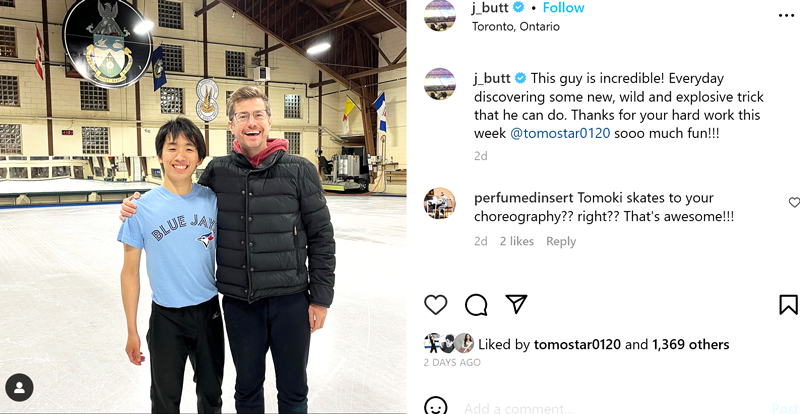View the Toronto, Ontario location page
This screenshot has width=800, height=414.
(x=516, y=27)
